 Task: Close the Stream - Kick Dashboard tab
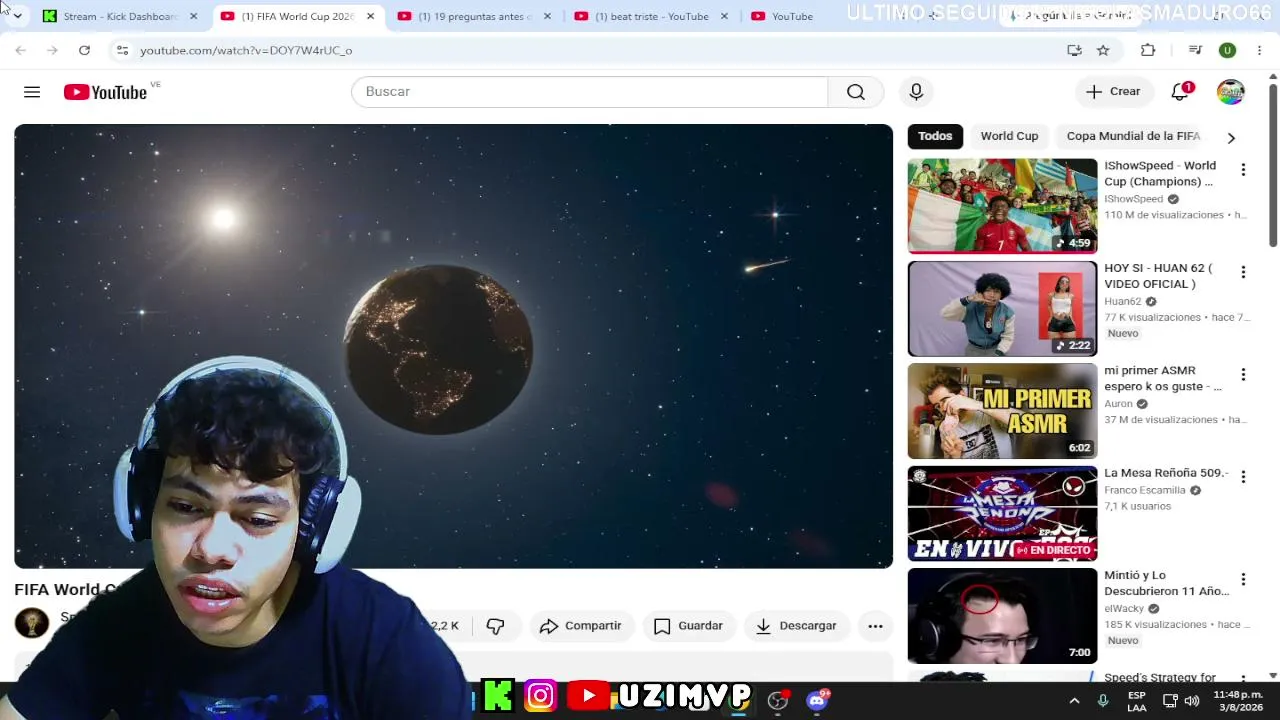coord(194,16)
